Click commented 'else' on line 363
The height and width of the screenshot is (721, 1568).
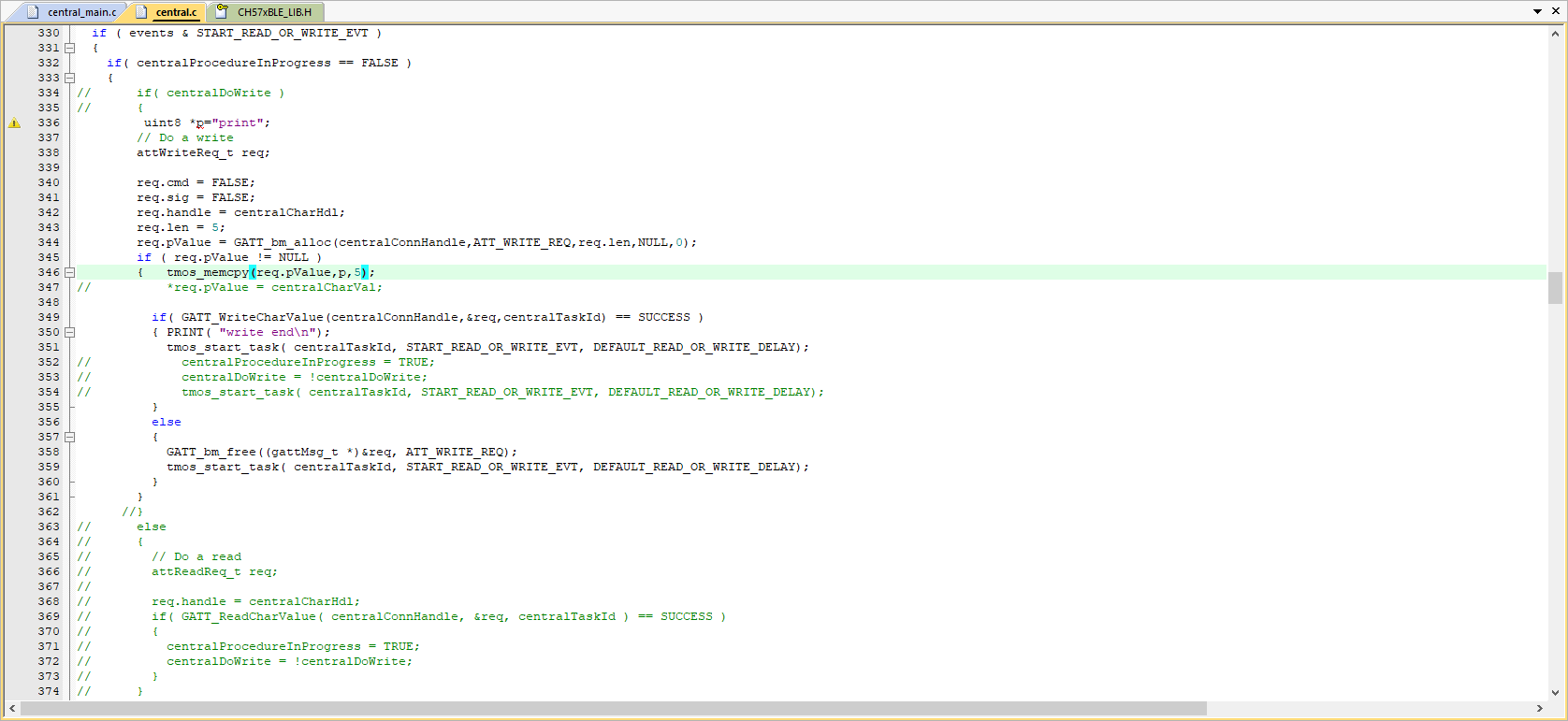[152, 526]
